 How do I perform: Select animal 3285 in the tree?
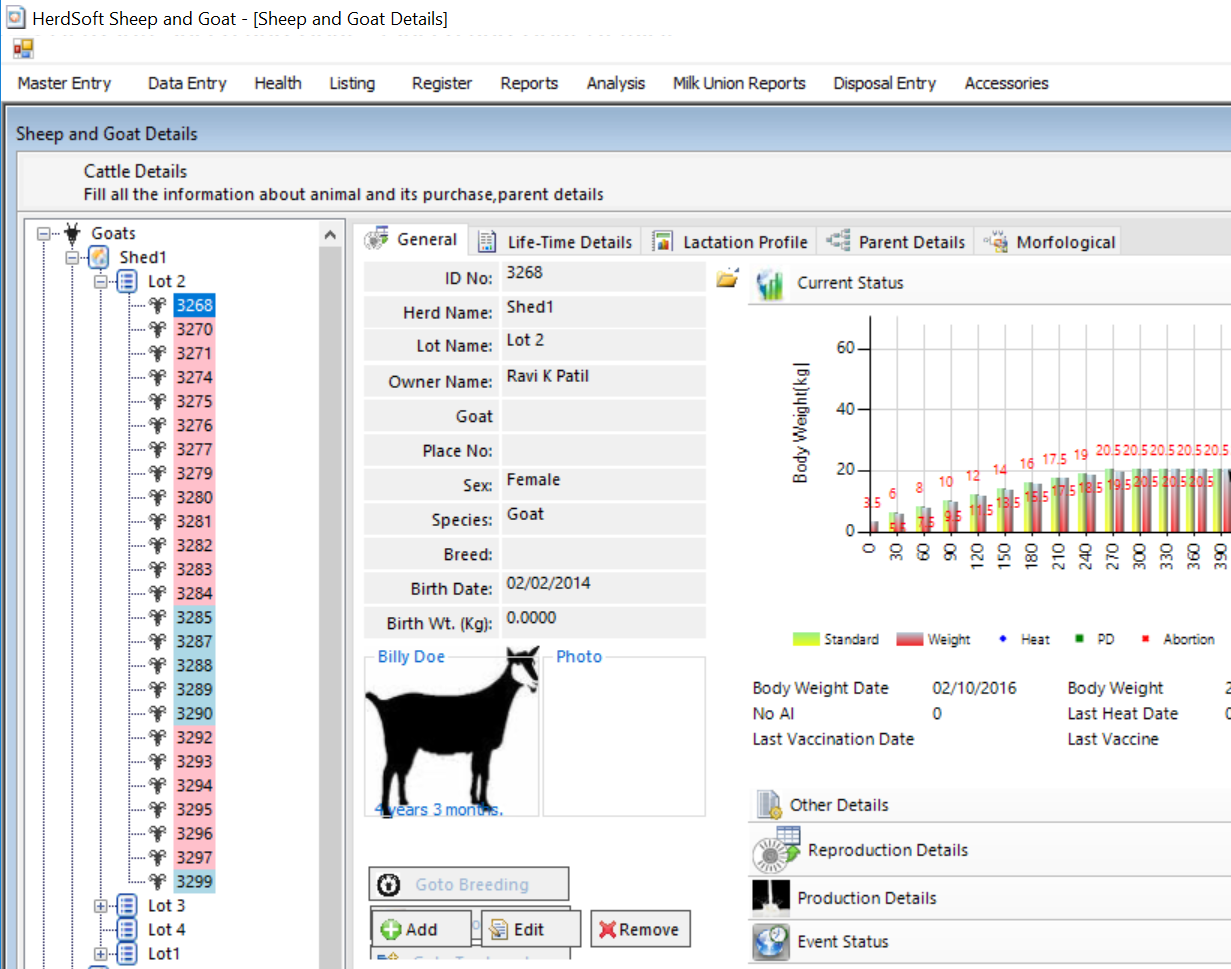(194, 618)
